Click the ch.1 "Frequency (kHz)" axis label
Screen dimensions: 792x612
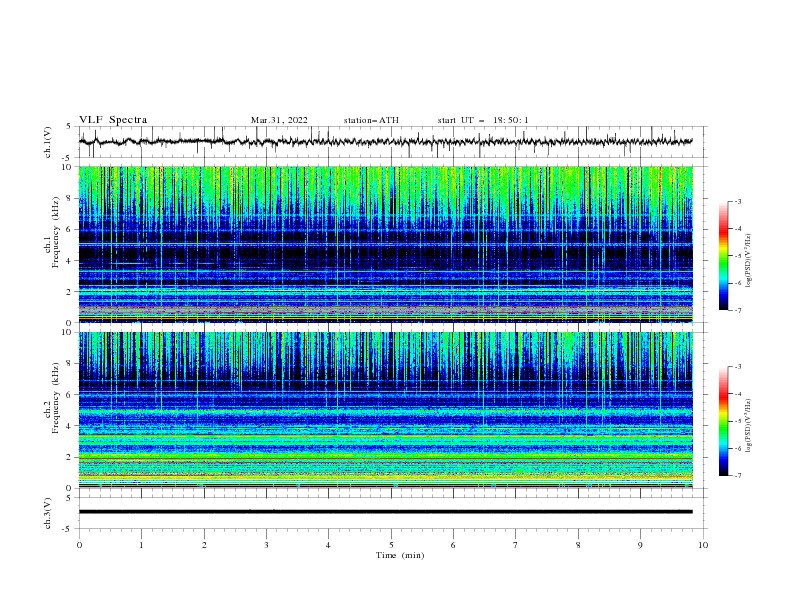[x=55, y=233]
